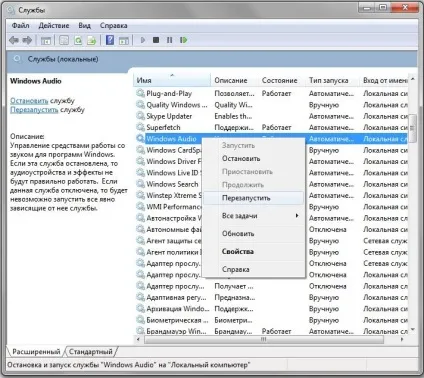Click the gear icon beside Skype Updater

click(x=140, y=116)
